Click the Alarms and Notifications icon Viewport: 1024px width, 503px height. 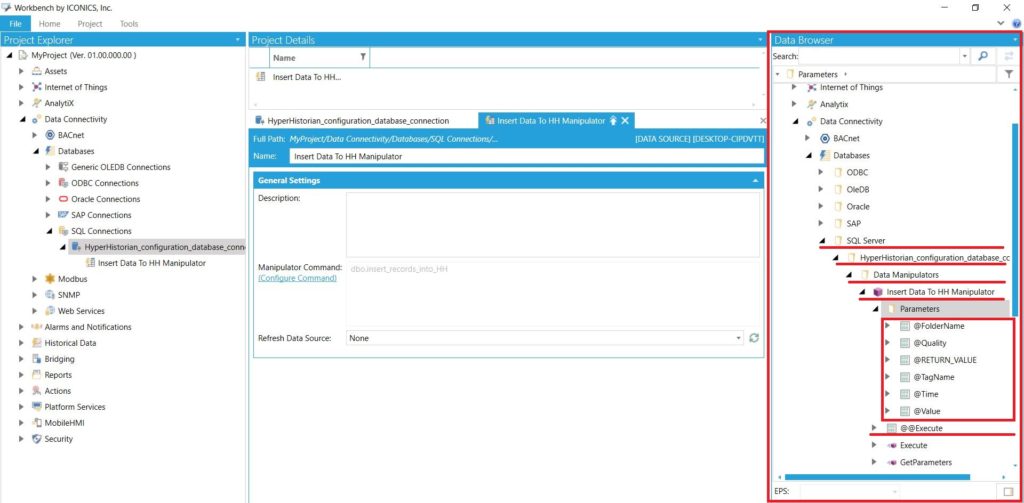(x=37, y=327)
